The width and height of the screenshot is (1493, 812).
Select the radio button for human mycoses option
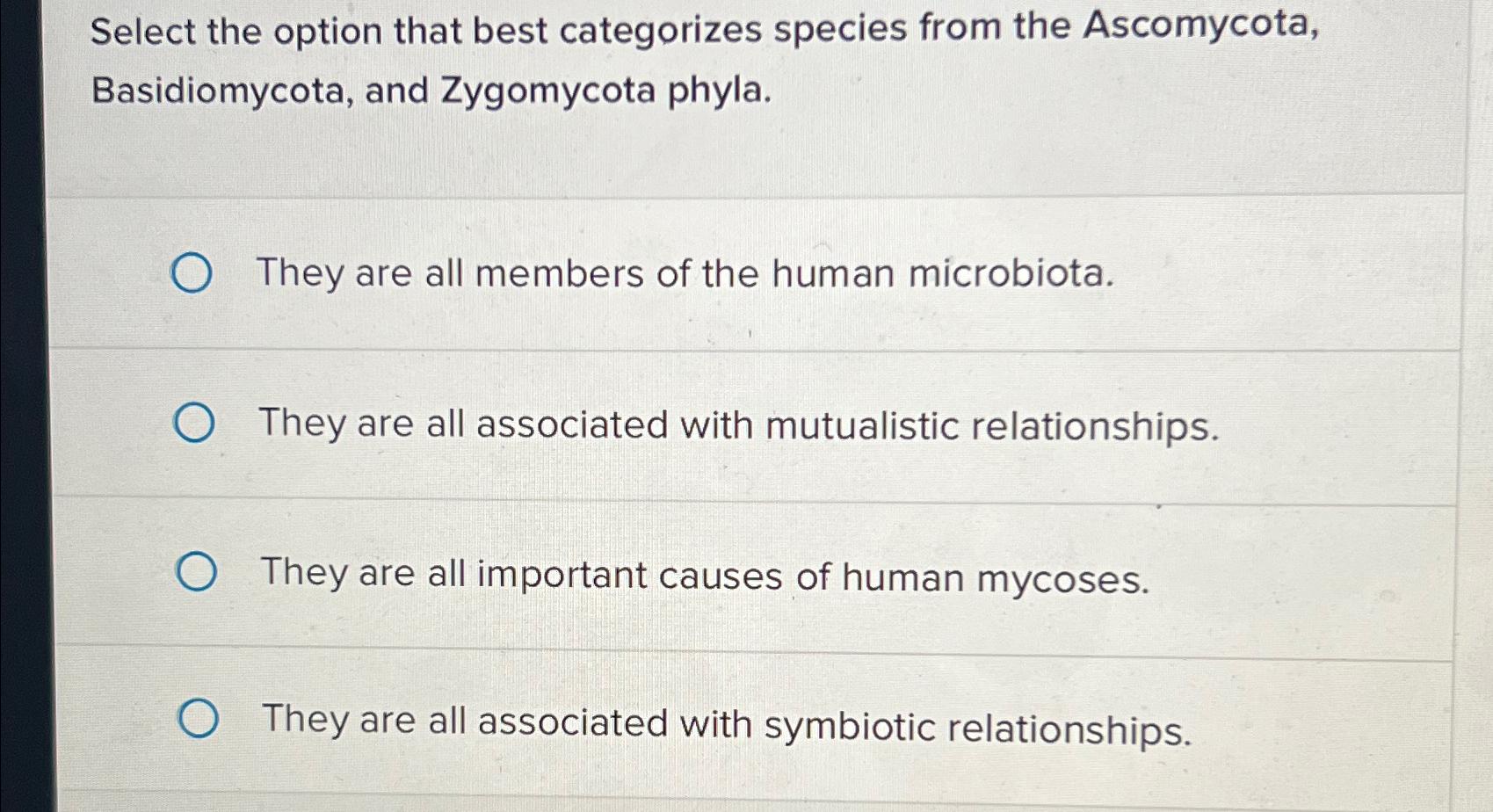(x=197, y=572)
